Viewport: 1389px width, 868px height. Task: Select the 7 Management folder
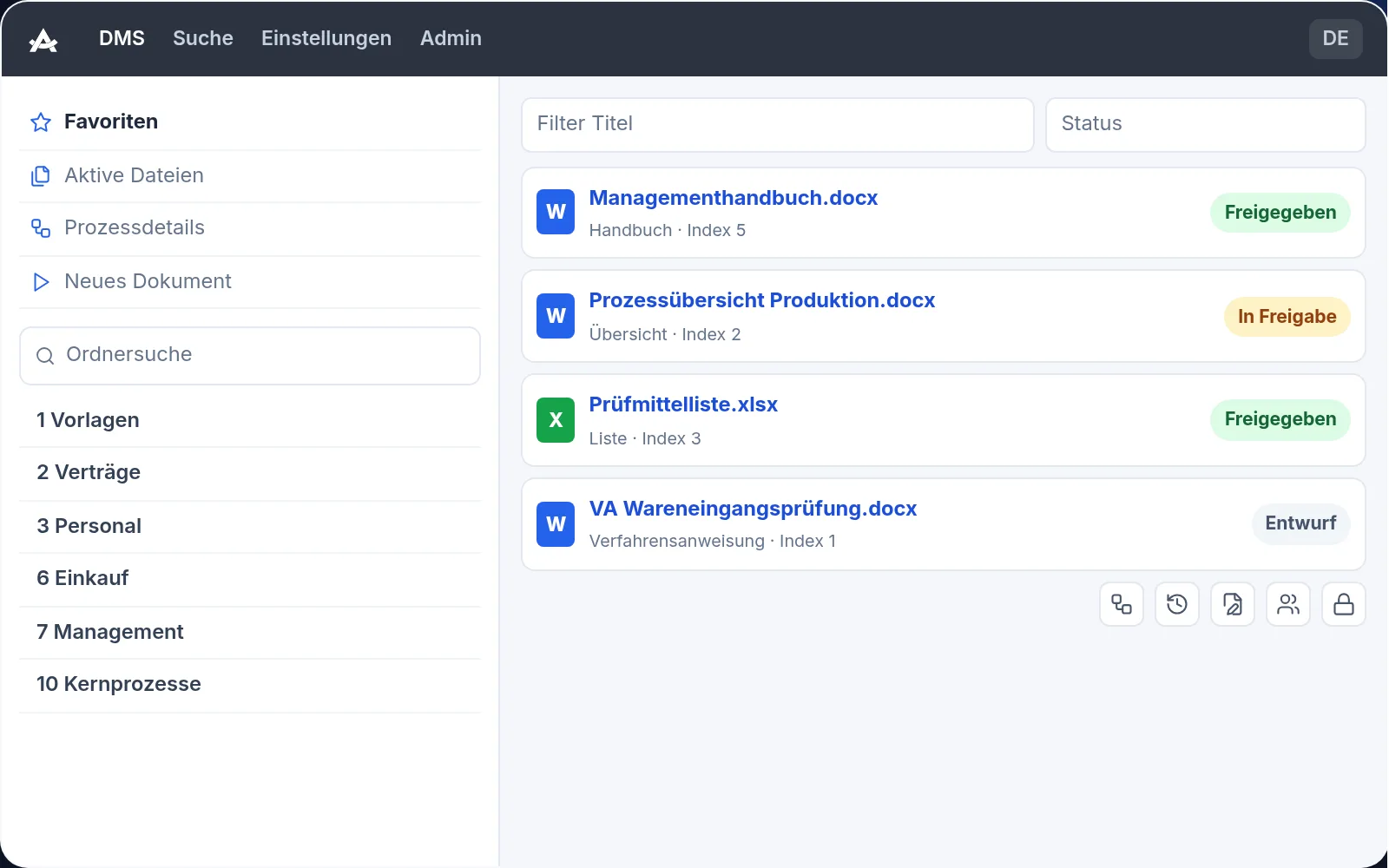250,632
